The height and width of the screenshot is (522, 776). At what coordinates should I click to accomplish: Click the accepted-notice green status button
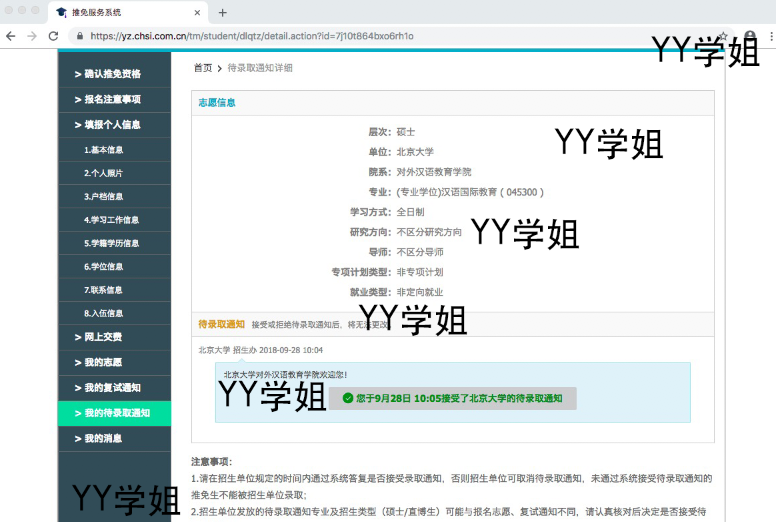(x=453, y=398)
